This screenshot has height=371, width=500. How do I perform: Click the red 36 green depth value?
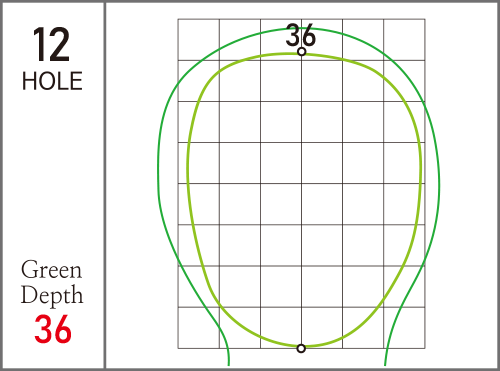[x=53, y=329]
